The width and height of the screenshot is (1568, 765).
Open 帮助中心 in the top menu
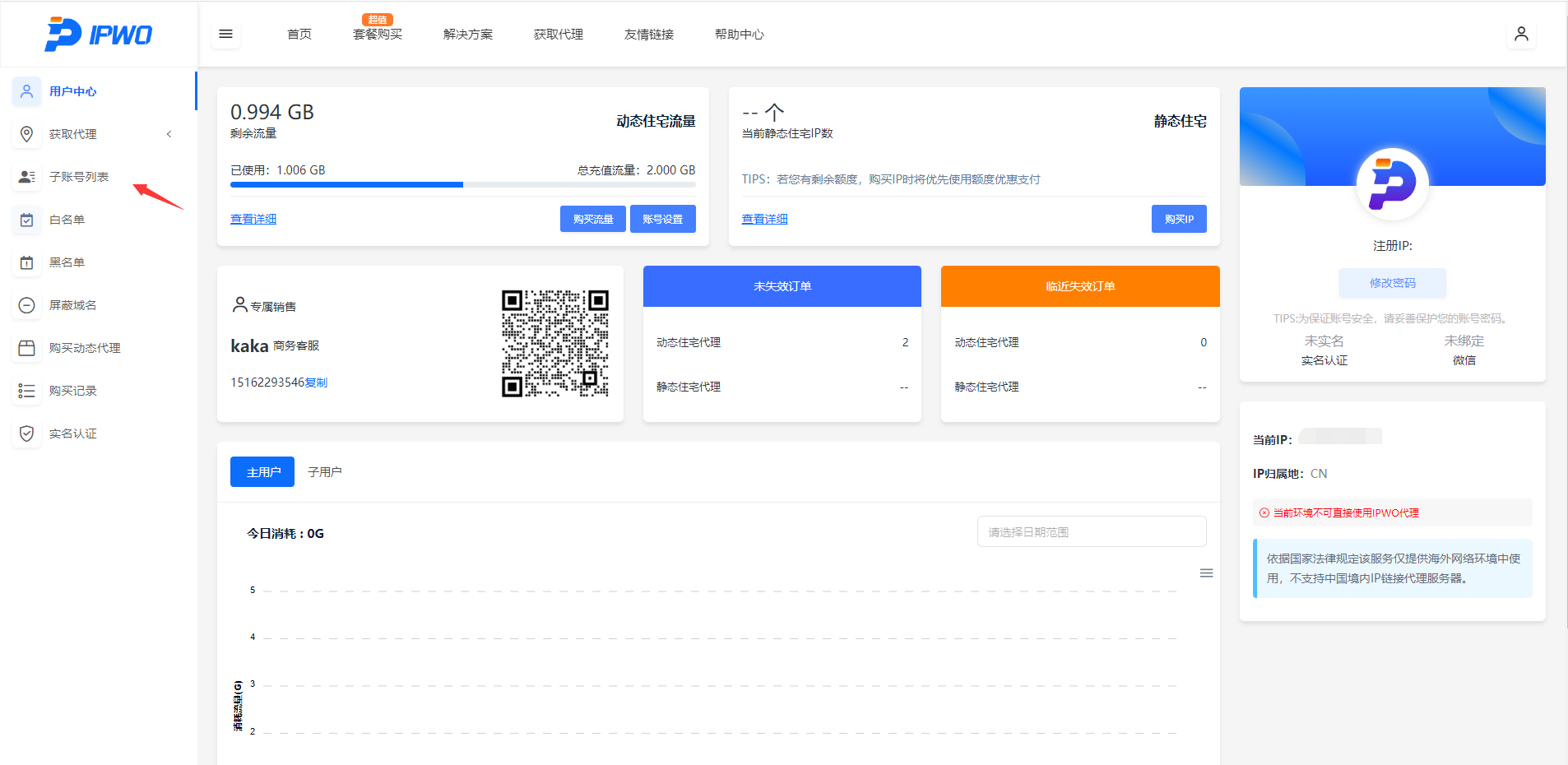pos(739,35)
